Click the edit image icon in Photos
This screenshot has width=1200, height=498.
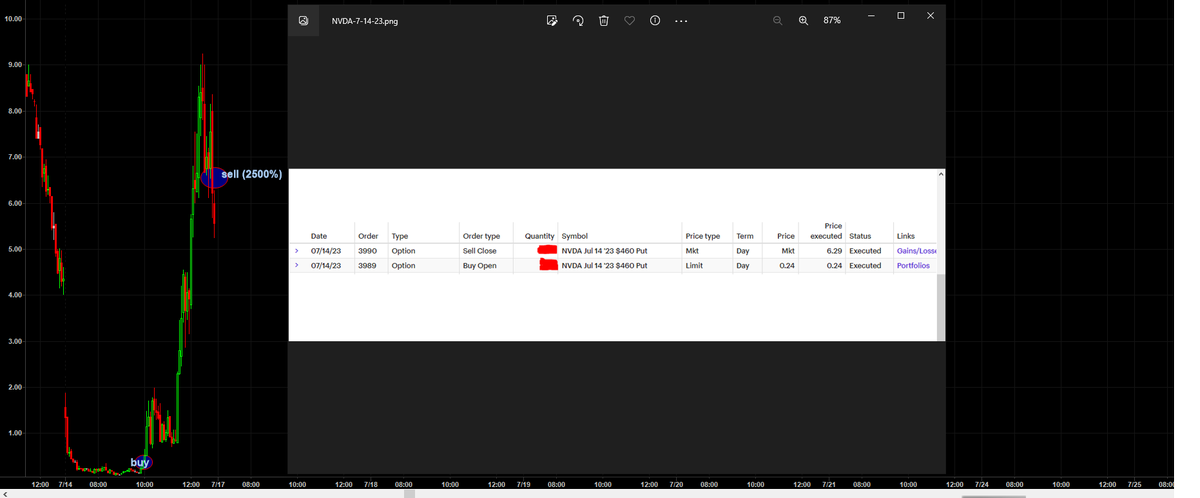pyautogui.click(x=552, y=20)
